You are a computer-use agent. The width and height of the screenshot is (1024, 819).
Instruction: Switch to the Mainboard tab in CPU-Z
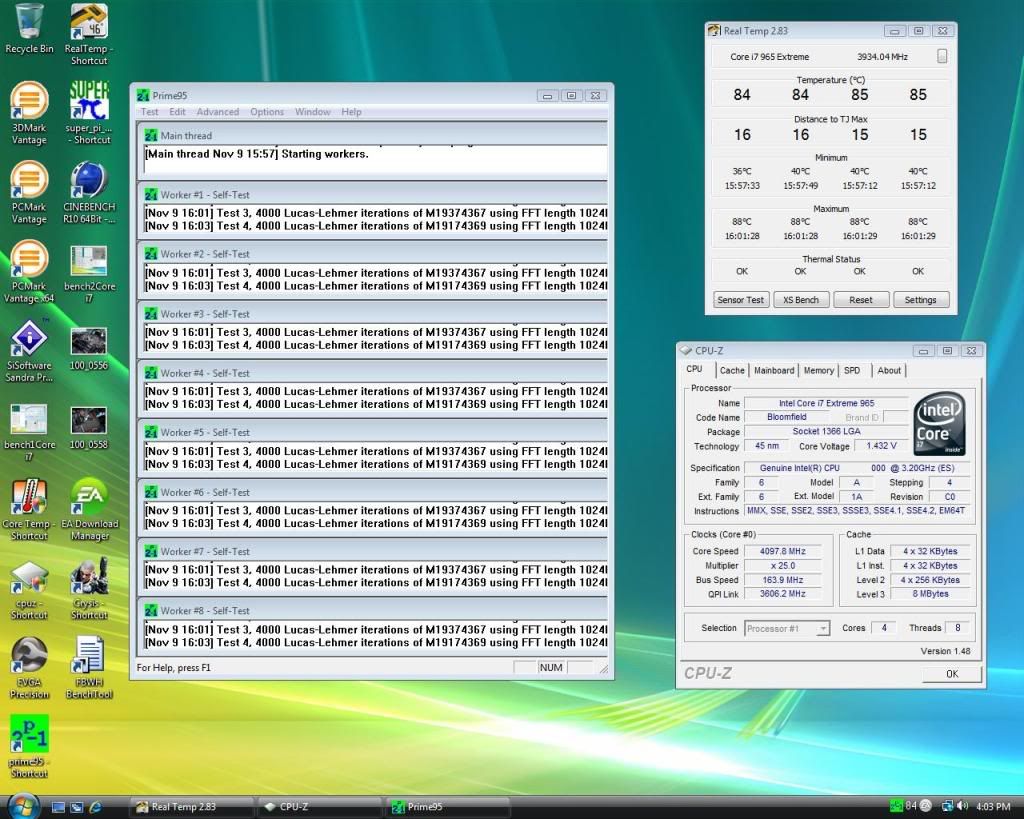pyautogui.click(x=774, y=370)
